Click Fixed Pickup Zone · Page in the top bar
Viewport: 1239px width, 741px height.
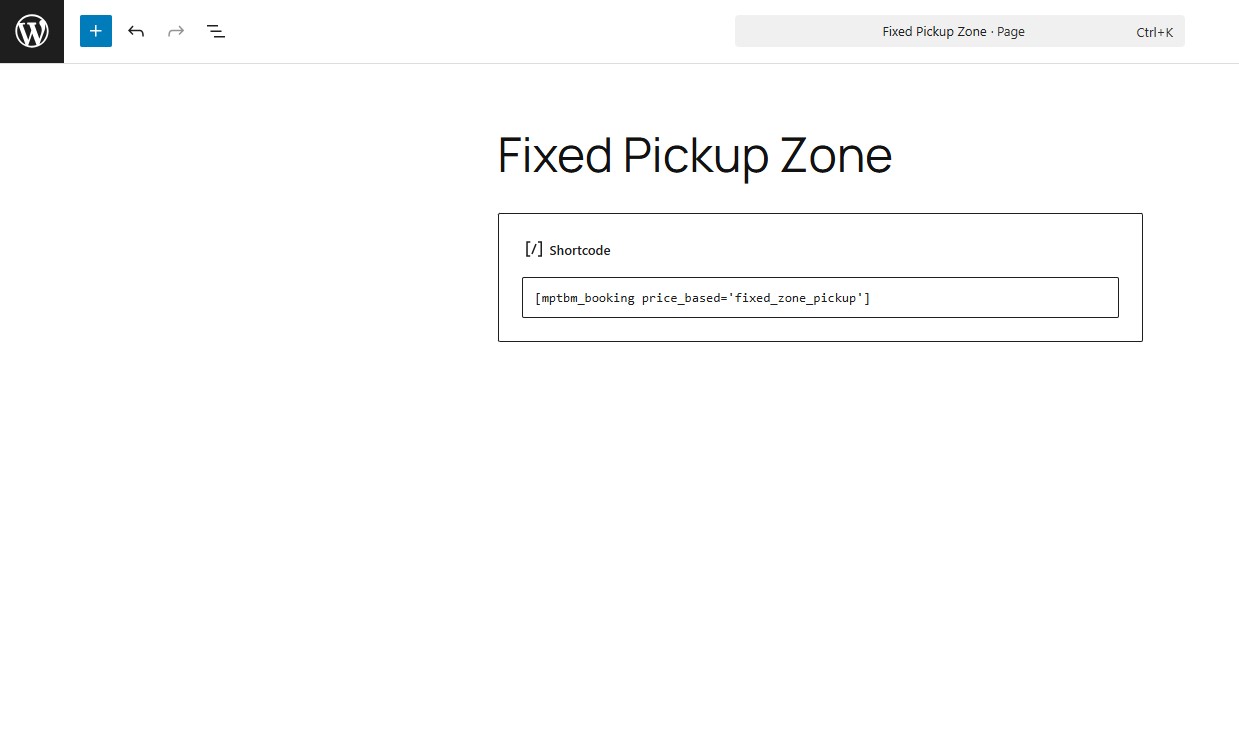click(x=953, y=31)
